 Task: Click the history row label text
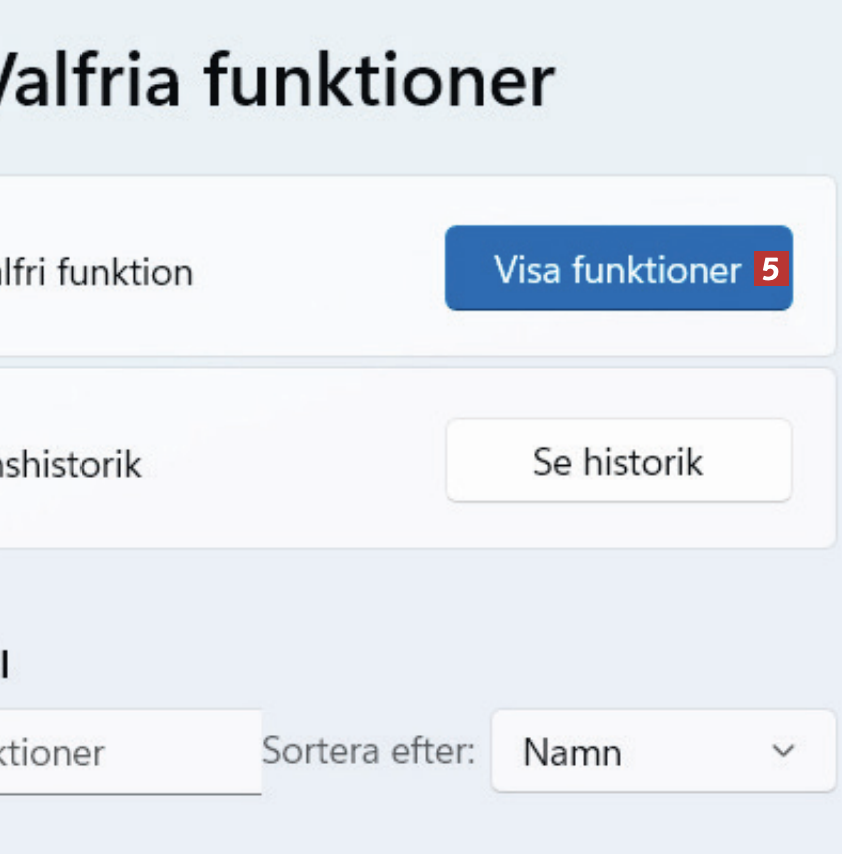70,465
